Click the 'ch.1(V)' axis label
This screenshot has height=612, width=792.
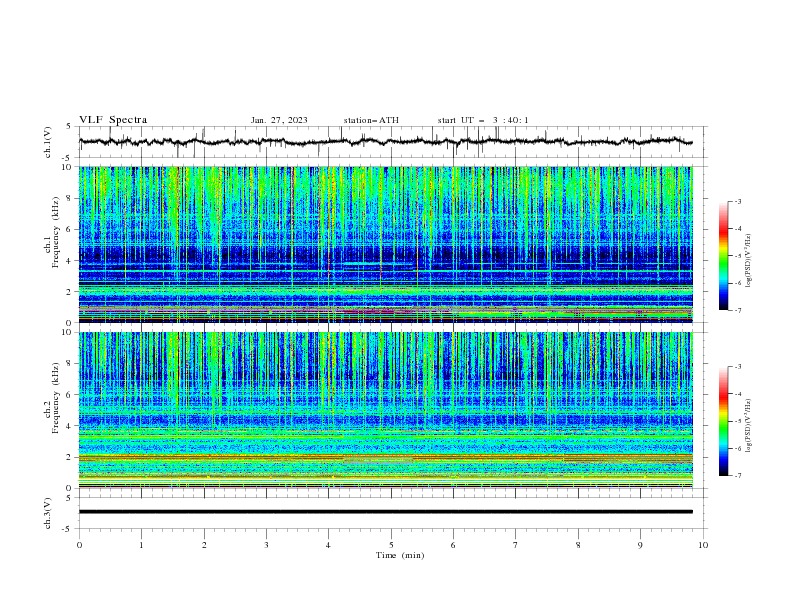pyautogui.click(x=48, y=142)
